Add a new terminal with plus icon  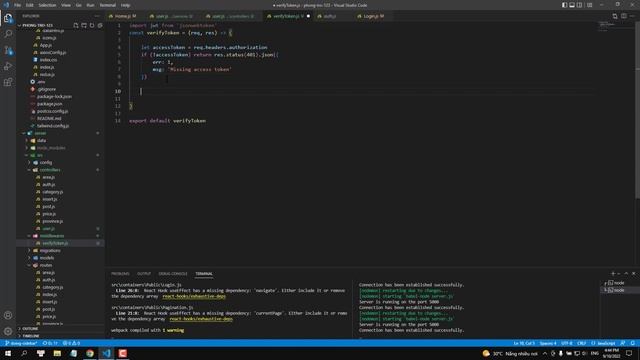point(613,273)
